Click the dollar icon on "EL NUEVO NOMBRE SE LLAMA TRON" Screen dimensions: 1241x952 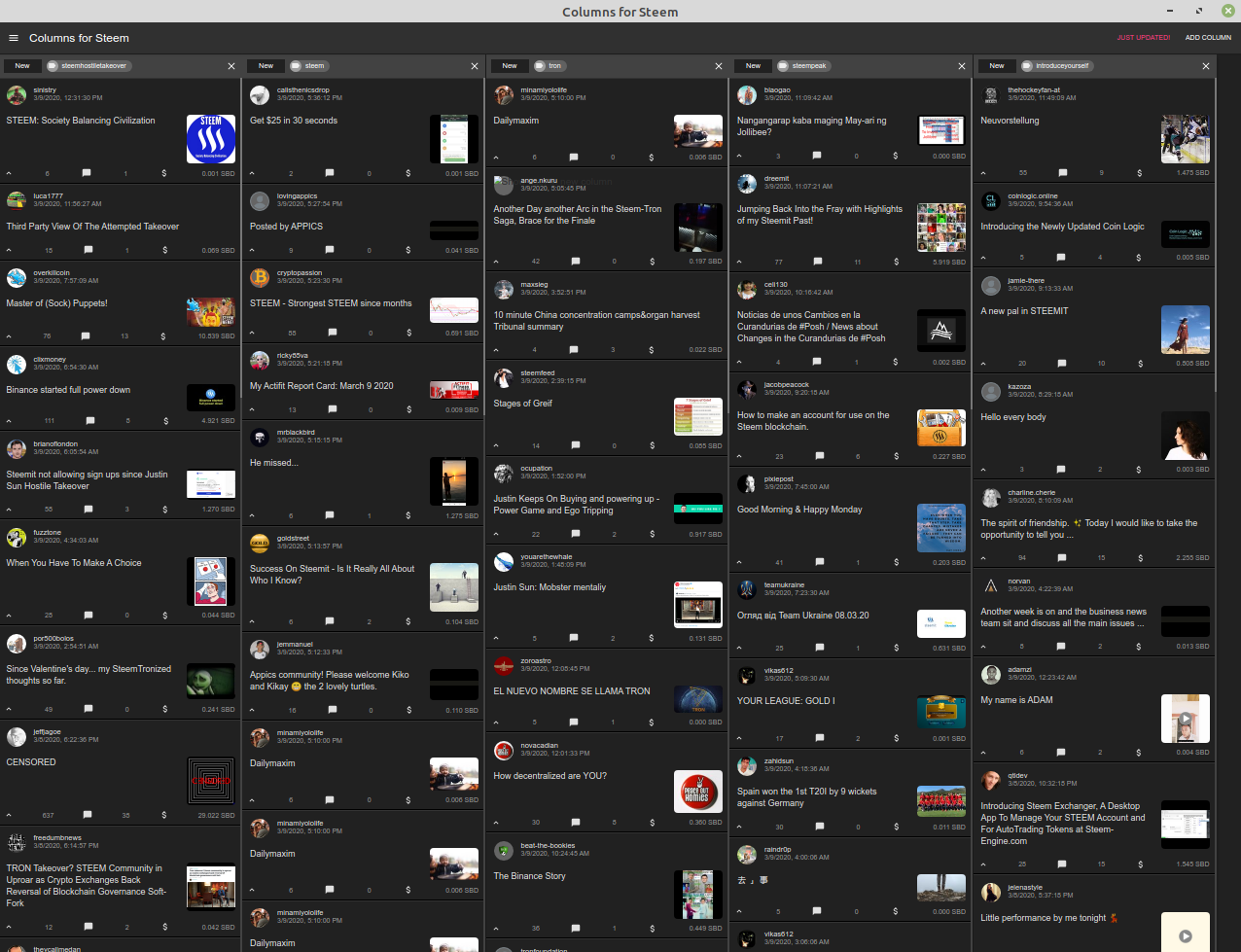point(653,722)
